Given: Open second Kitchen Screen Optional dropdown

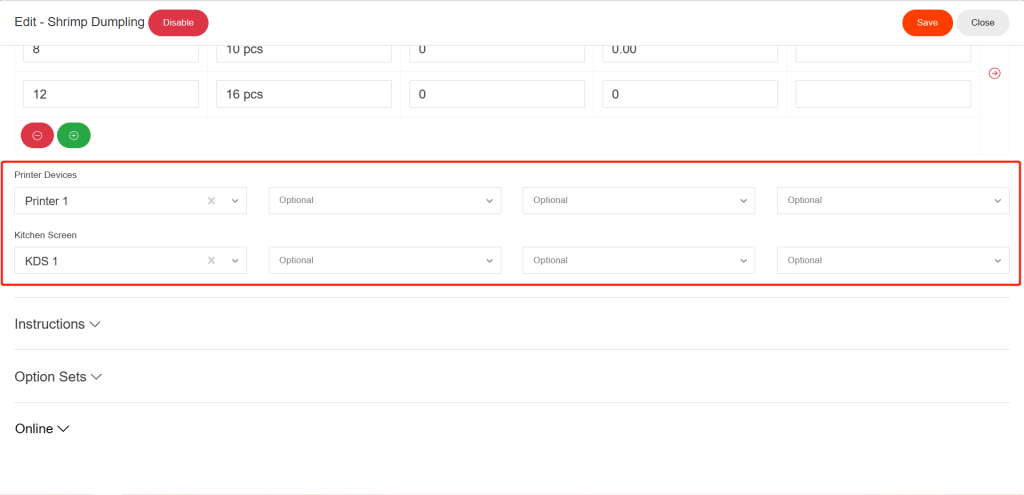Looking at the screenshot, I should point(385,260).
